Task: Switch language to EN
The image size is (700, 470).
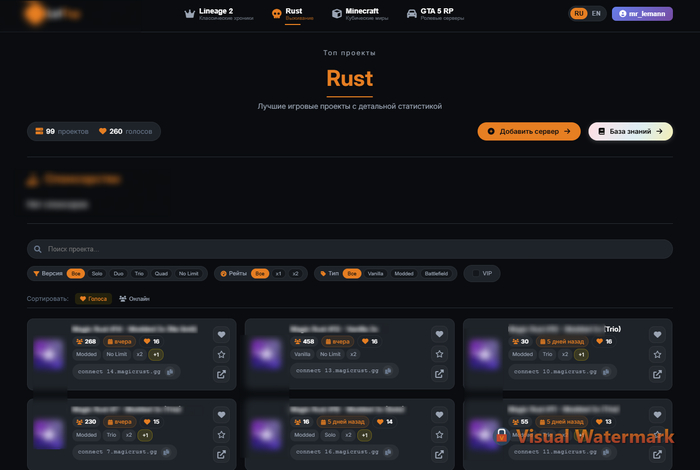Action: pos(596,13)
